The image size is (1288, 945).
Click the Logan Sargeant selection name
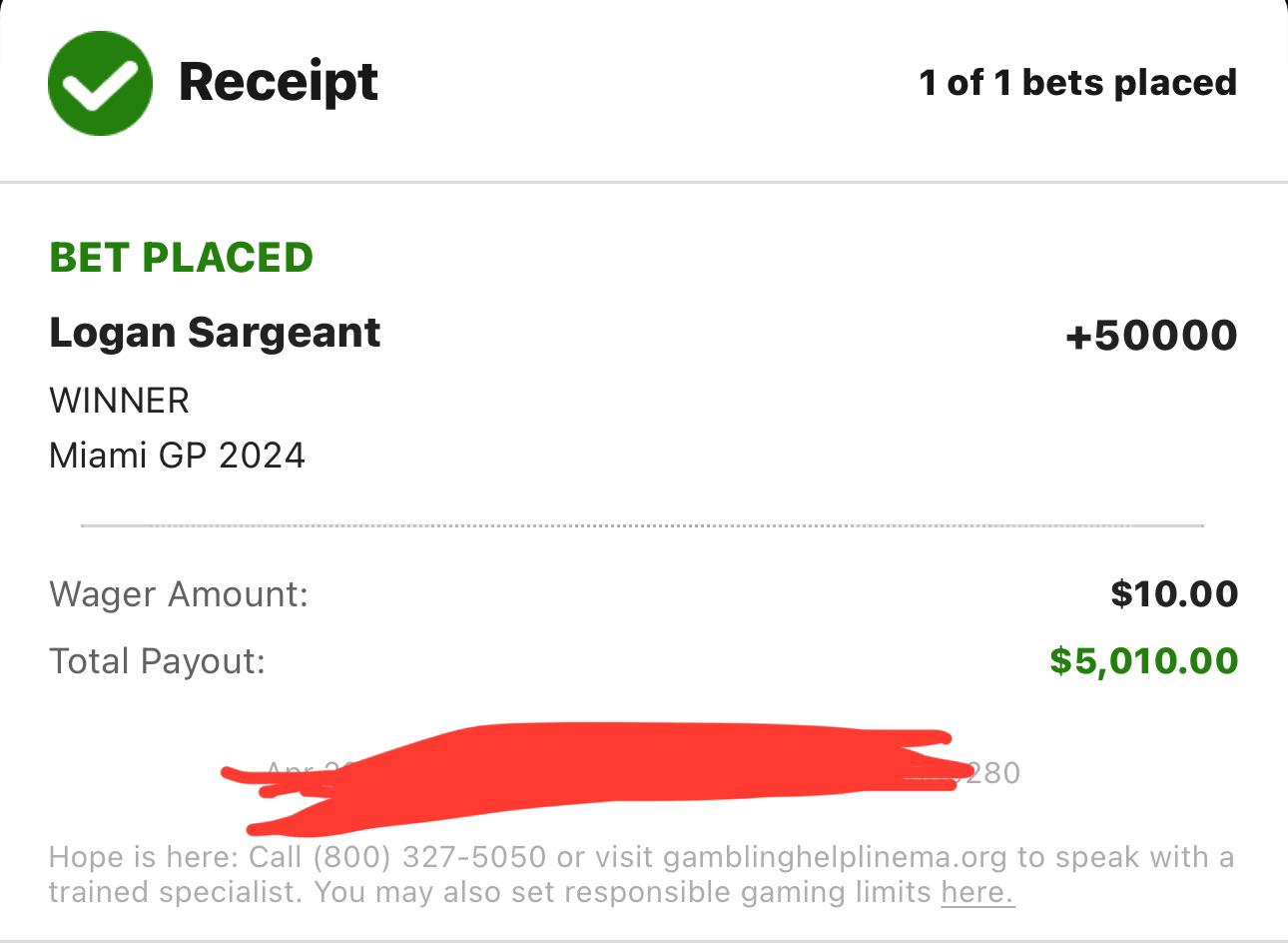point(215,333)
